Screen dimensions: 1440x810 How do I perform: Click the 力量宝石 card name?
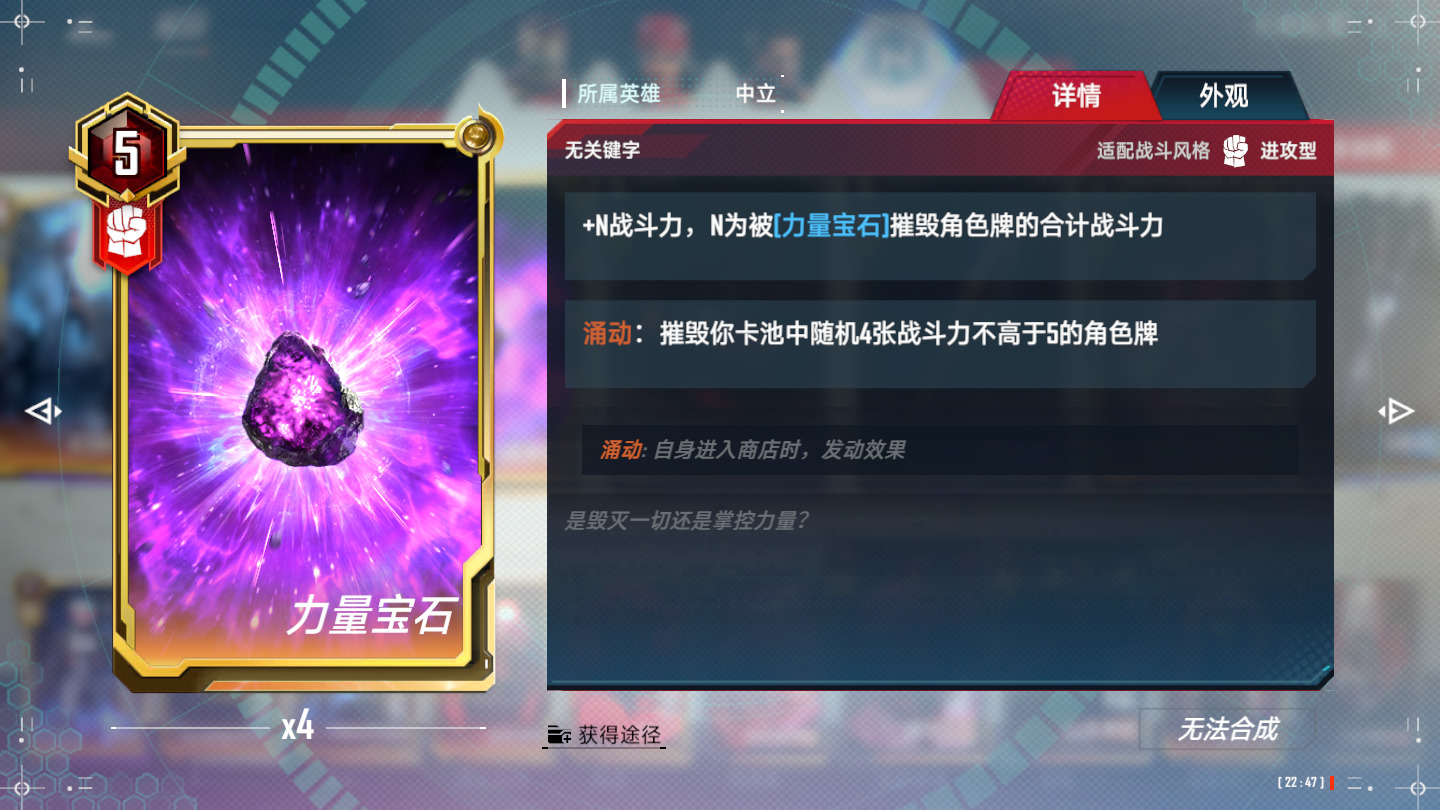click(372, 617)
